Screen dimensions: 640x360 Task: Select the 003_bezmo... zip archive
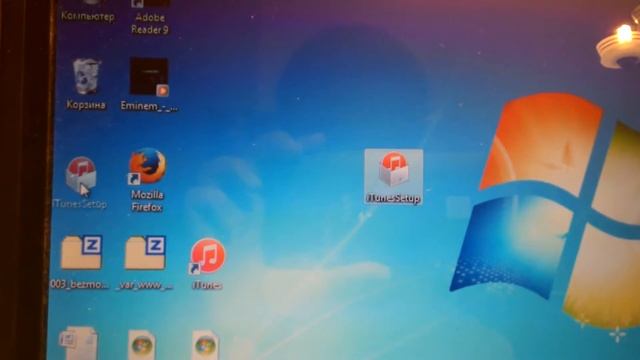80,262
